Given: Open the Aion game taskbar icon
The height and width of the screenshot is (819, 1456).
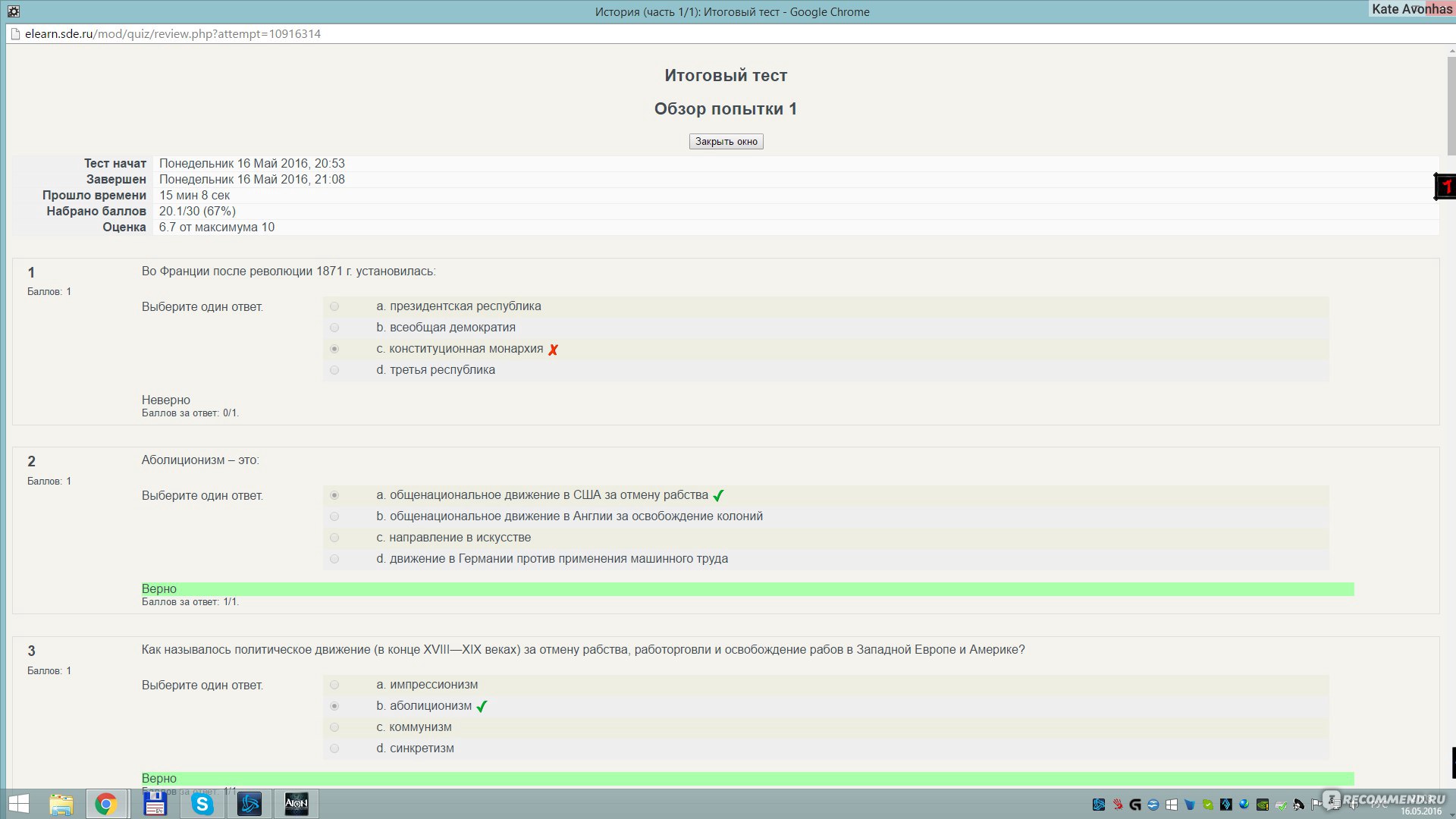Looking at the screenshot, I should [x=297, y=804].
